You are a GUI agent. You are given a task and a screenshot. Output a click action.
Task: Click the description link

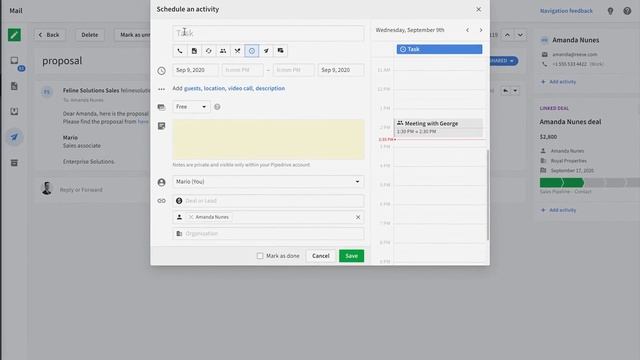pyautogui.click(x=270, y=88)
